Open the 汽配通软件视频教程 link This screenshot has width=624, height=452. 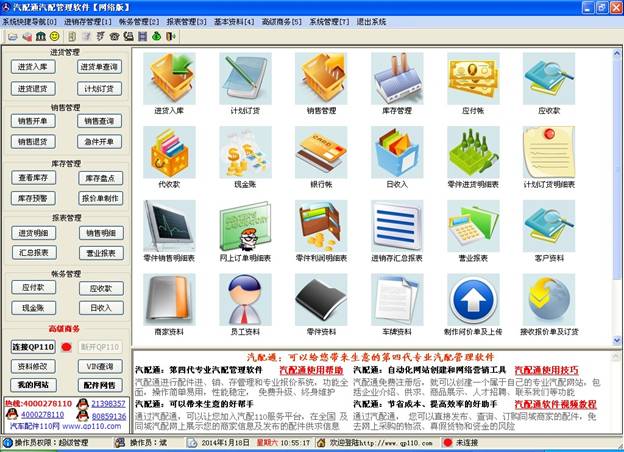555,405
